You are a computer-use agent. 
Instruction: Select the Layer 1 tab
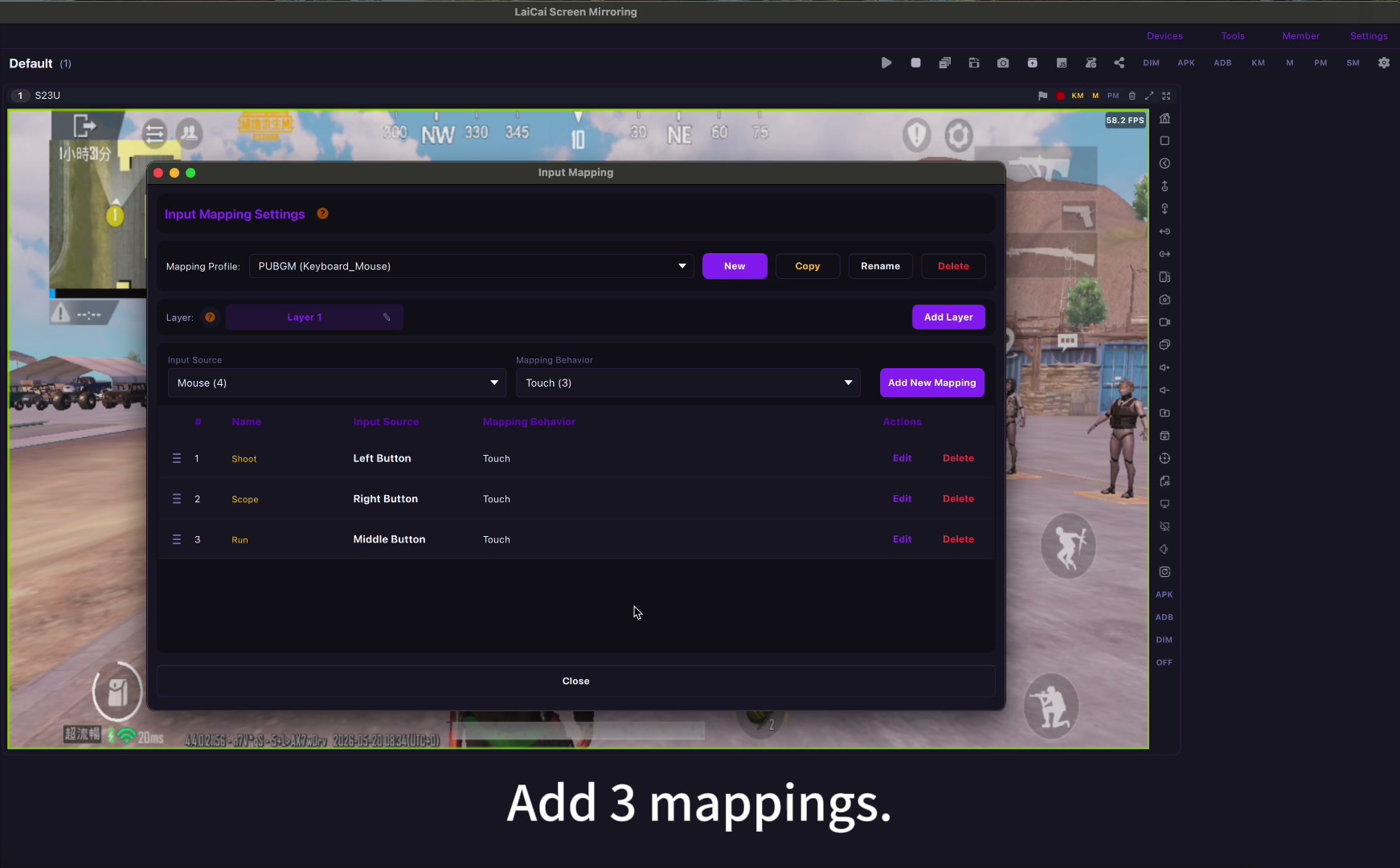tap(305, 317)
